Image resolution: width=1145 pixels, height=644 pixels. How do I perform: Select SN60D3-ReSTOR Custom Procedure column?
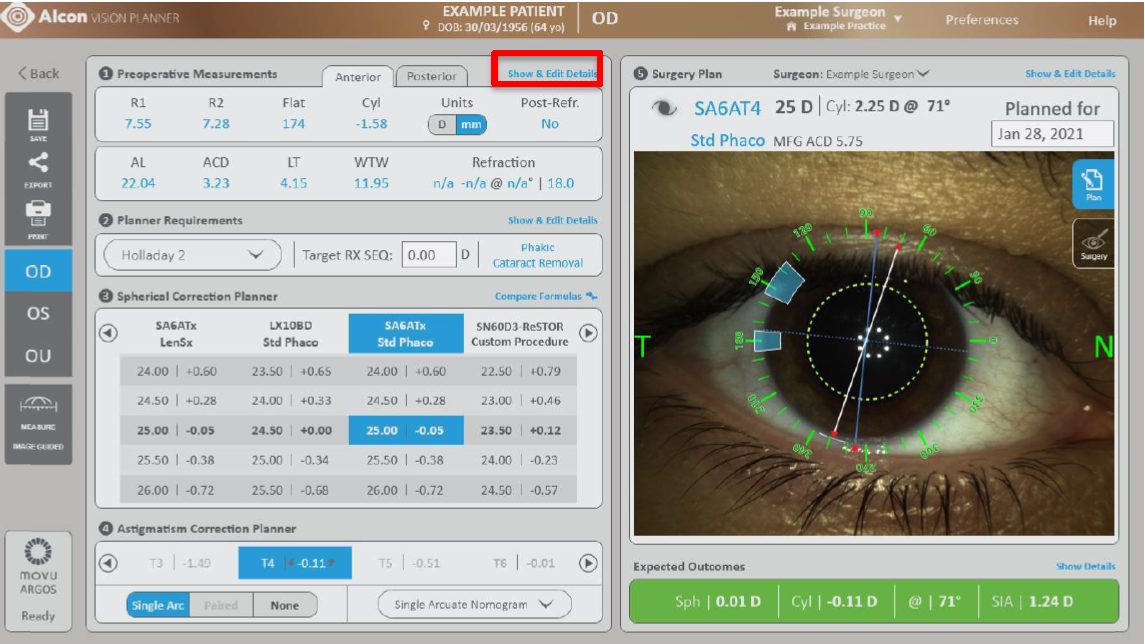click(520, 334)
